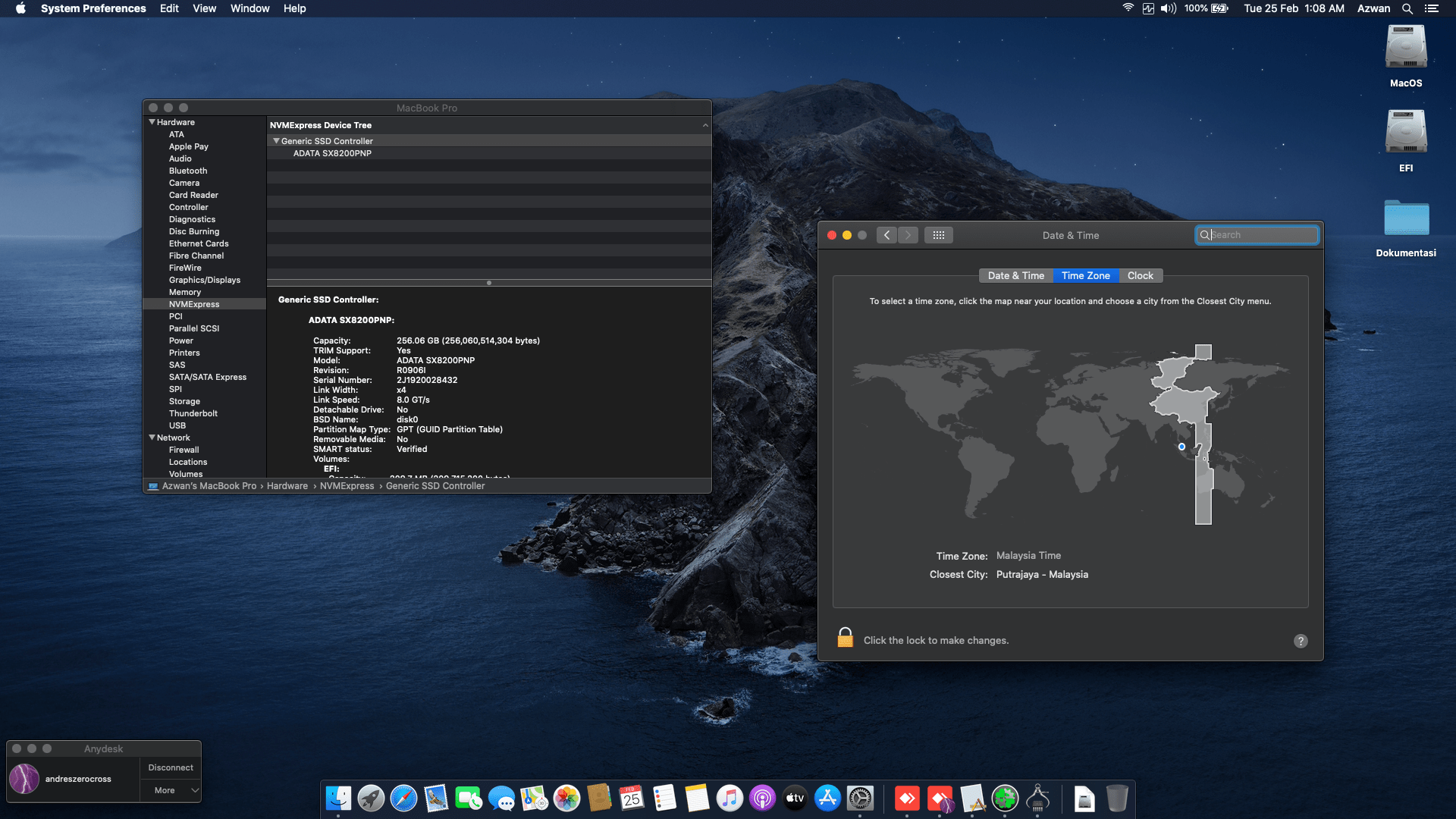Go back in System Preferences

pos(886,235)
